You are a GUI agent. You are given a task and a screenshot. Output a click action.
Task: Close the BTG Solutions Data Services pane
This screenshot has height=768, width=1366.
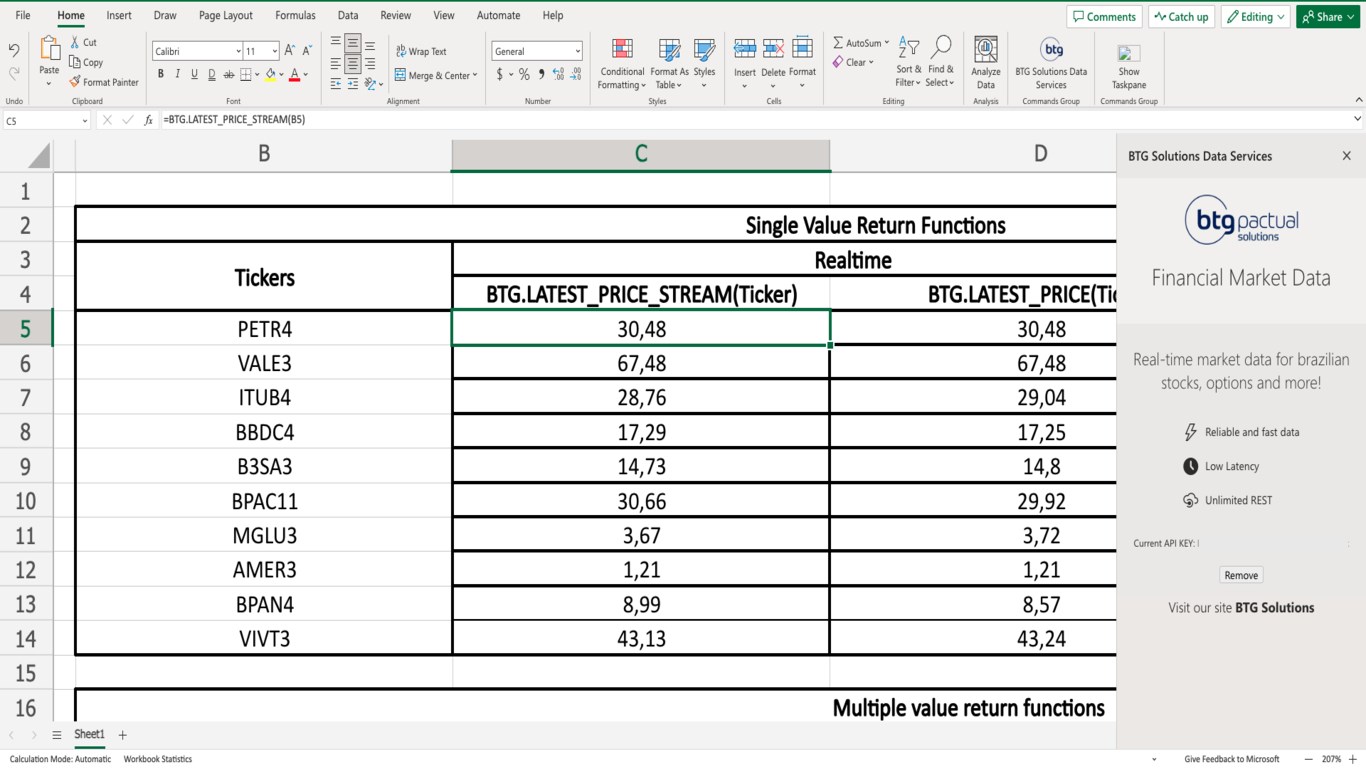[1346, 156]
